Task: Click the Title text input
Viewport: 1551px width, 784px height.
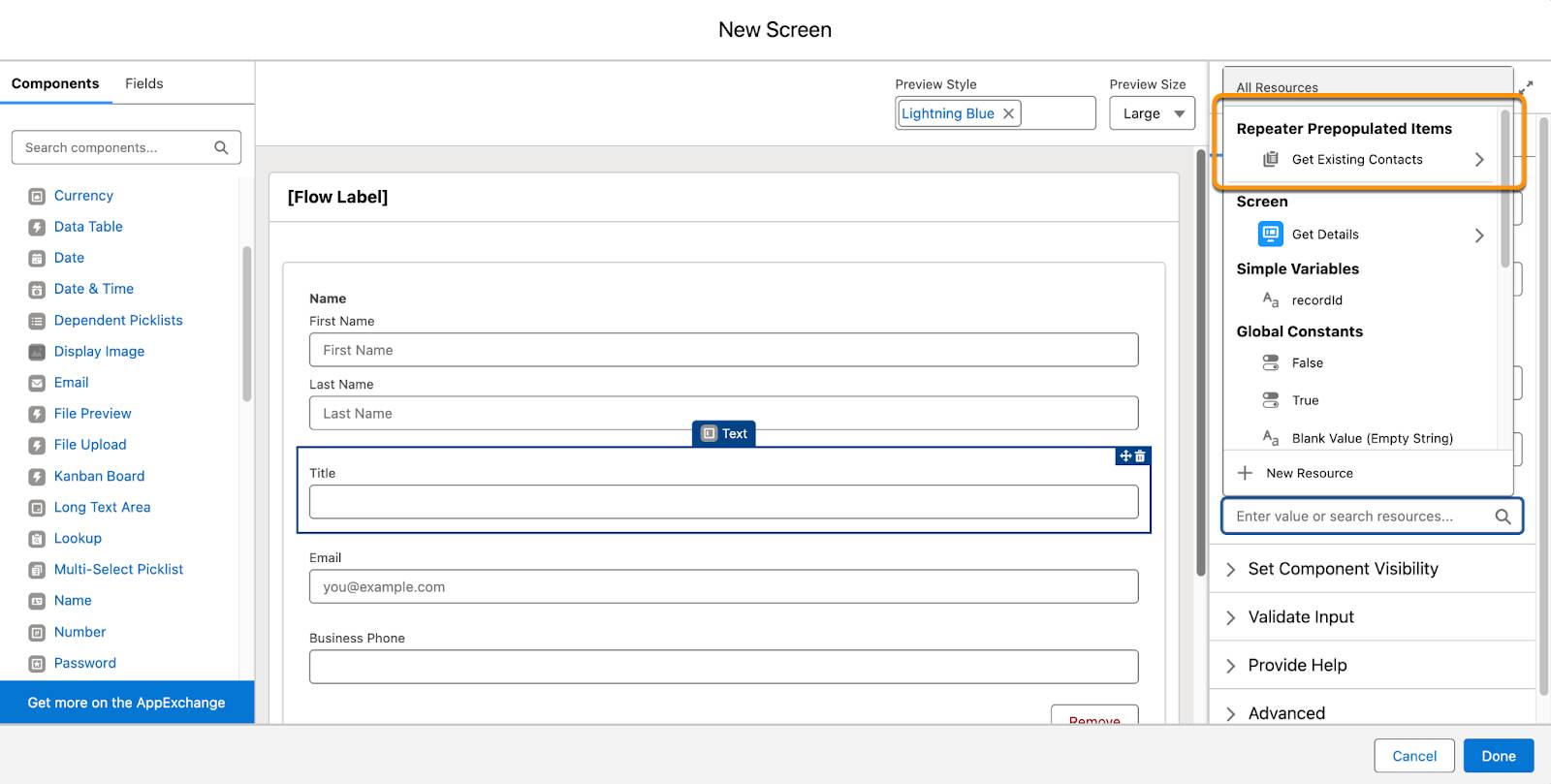Action: click(723, 502)
